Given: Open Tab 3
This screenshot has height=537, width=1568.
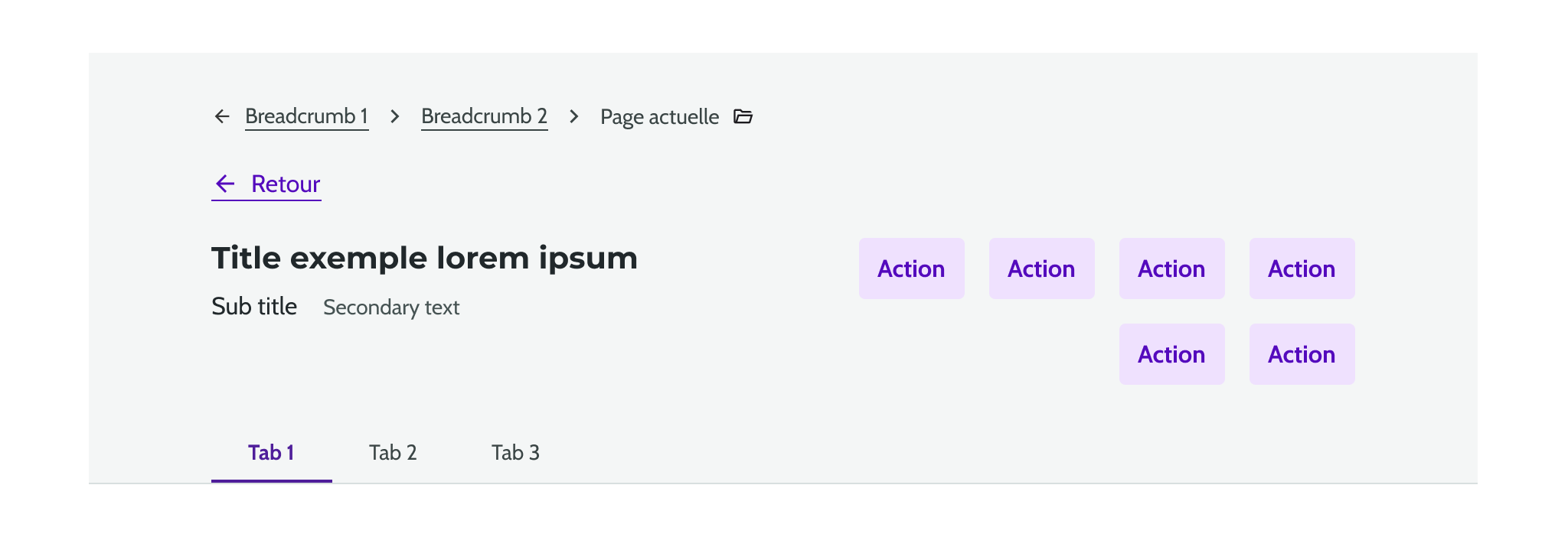Looking at the screenshot, I should pos(516,452).
